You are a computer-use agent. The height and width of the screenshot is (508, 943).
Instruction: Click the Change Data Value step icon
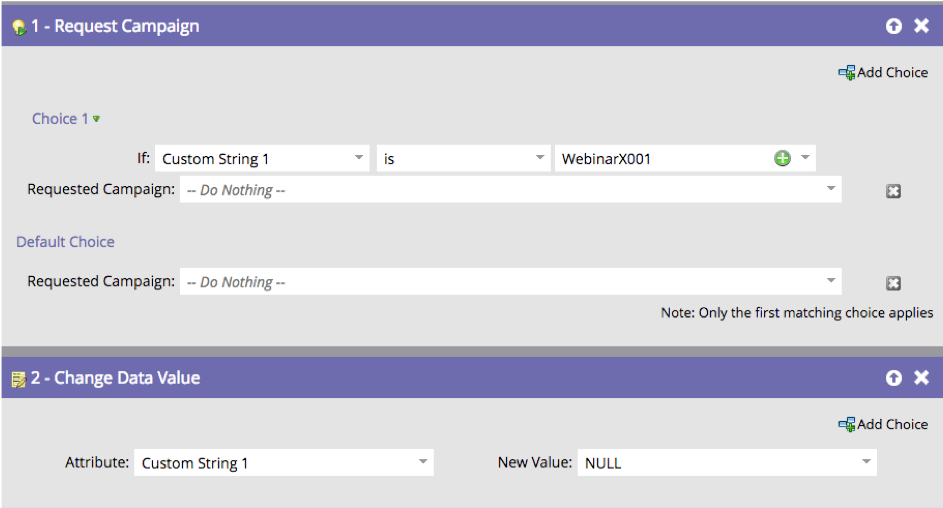pos(17,379)
